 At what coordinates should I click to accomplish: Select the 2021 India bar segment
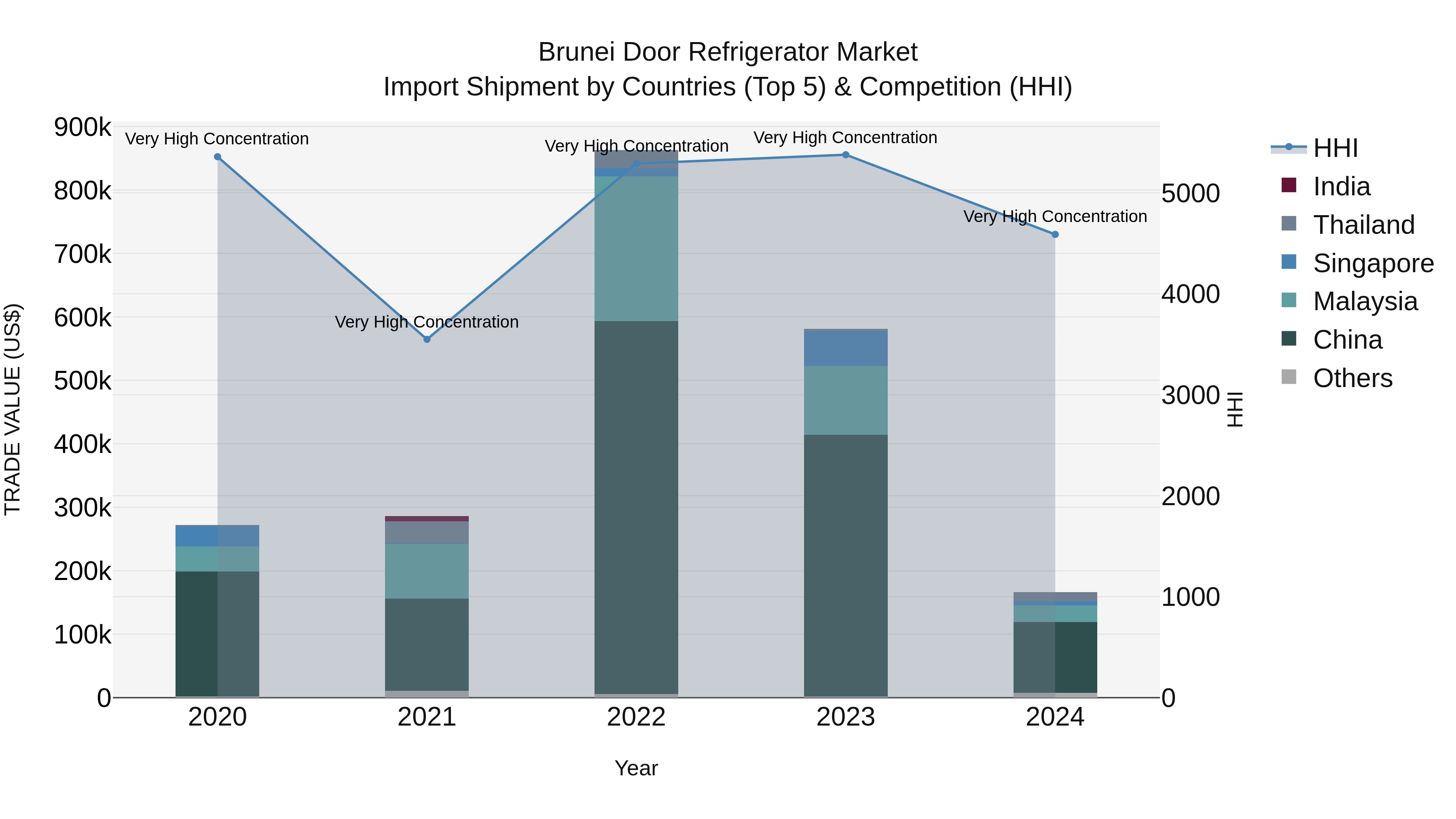(427, 519)
